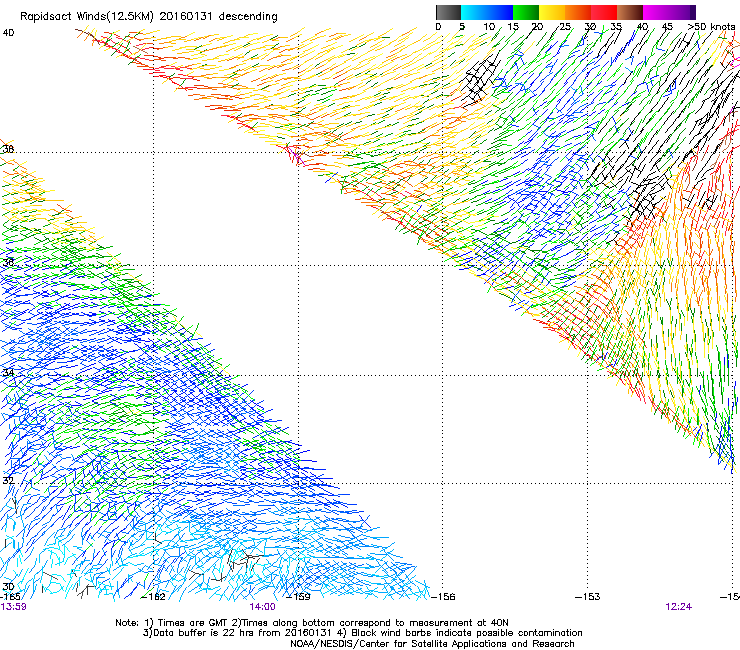Click the brown 35-40 knots legend swatch
Viewport: 740px width, 650px height.
(630, 12)
